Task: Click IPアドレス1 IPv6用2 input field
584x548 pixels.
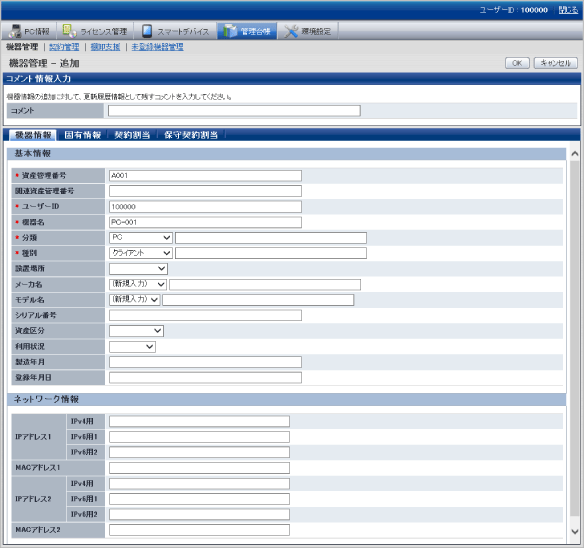Action: [199, 452]
